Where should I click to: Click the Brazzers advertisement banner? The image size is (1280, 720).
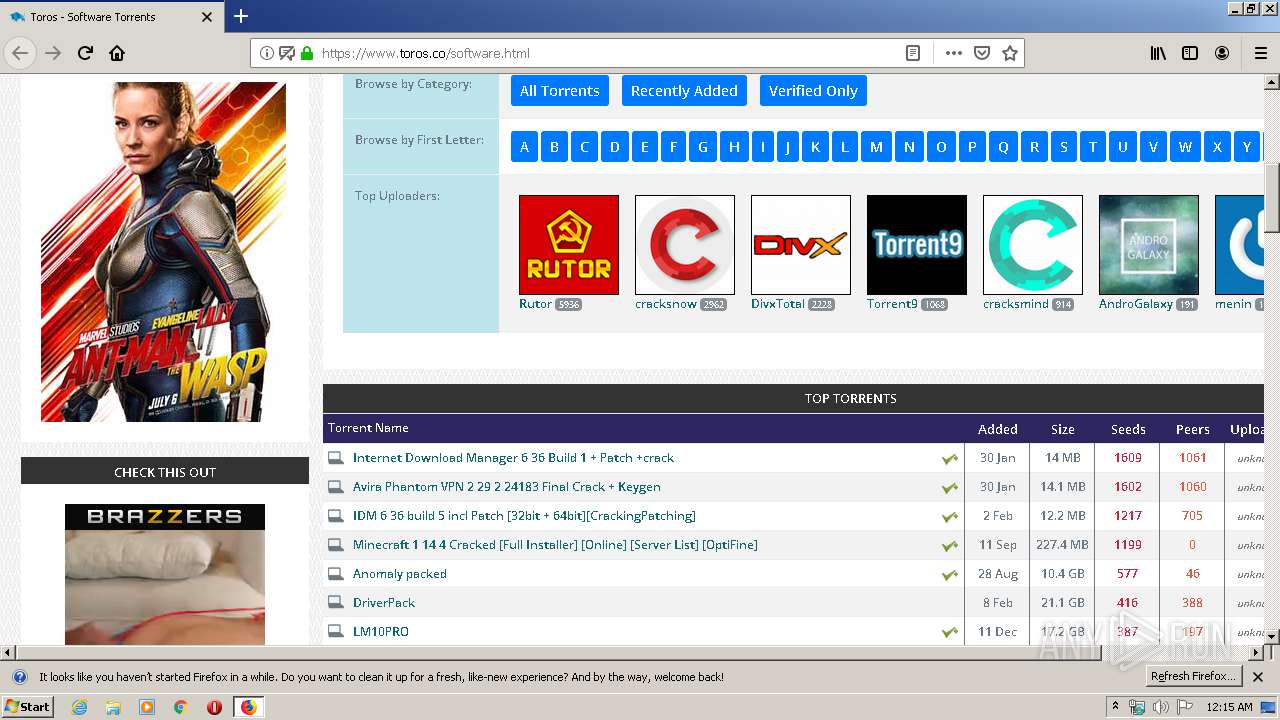pyautogui.click(x=165, y=574)
